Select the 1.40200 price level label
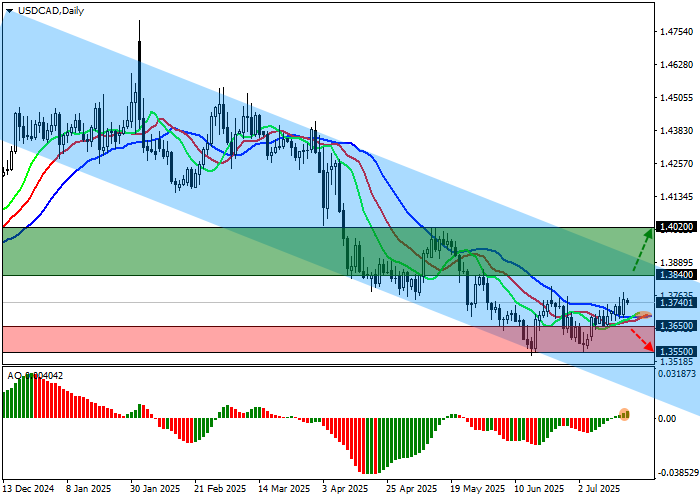 point(677,227)
